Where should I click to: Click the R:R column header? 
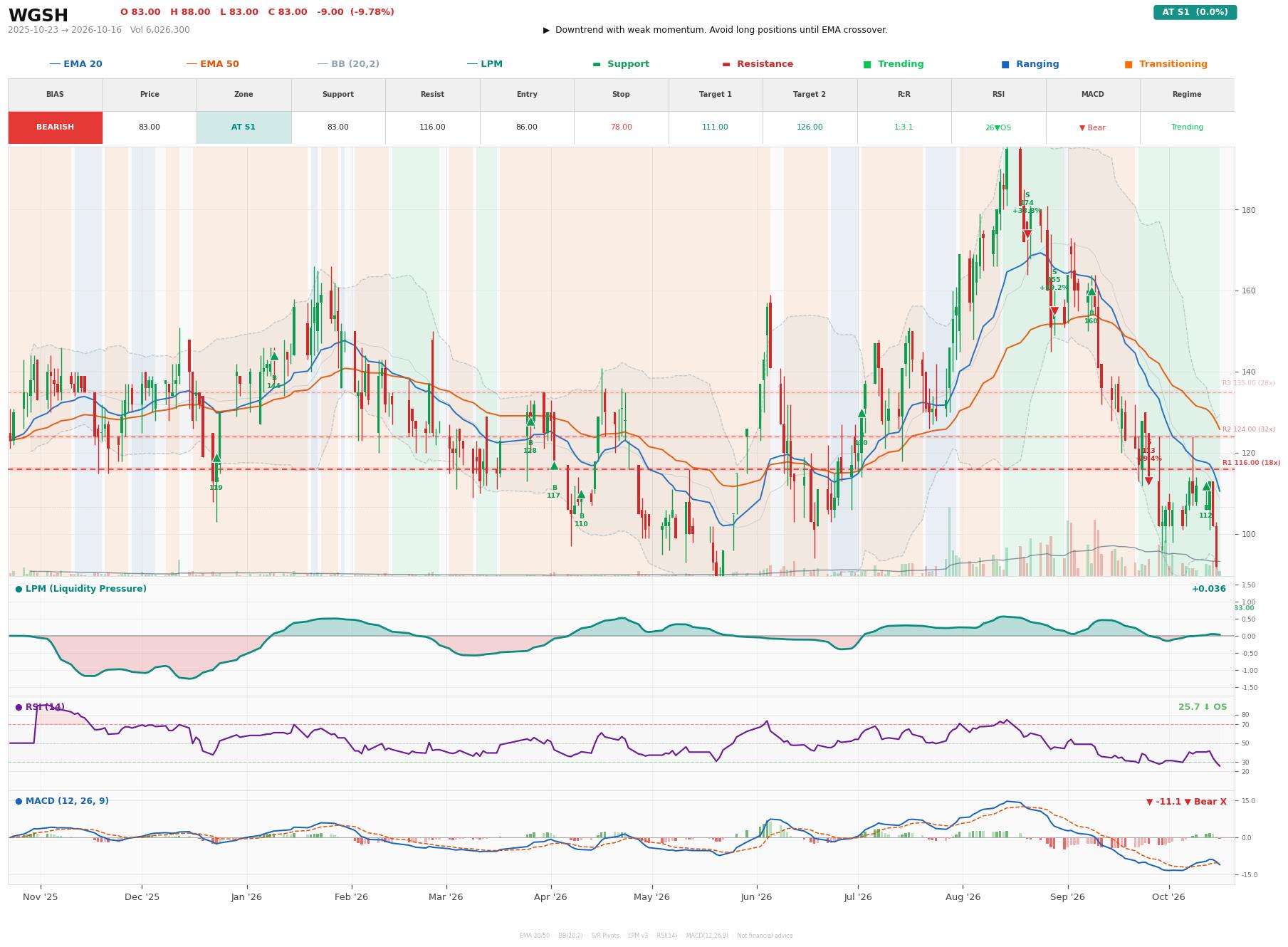(904, 95)
